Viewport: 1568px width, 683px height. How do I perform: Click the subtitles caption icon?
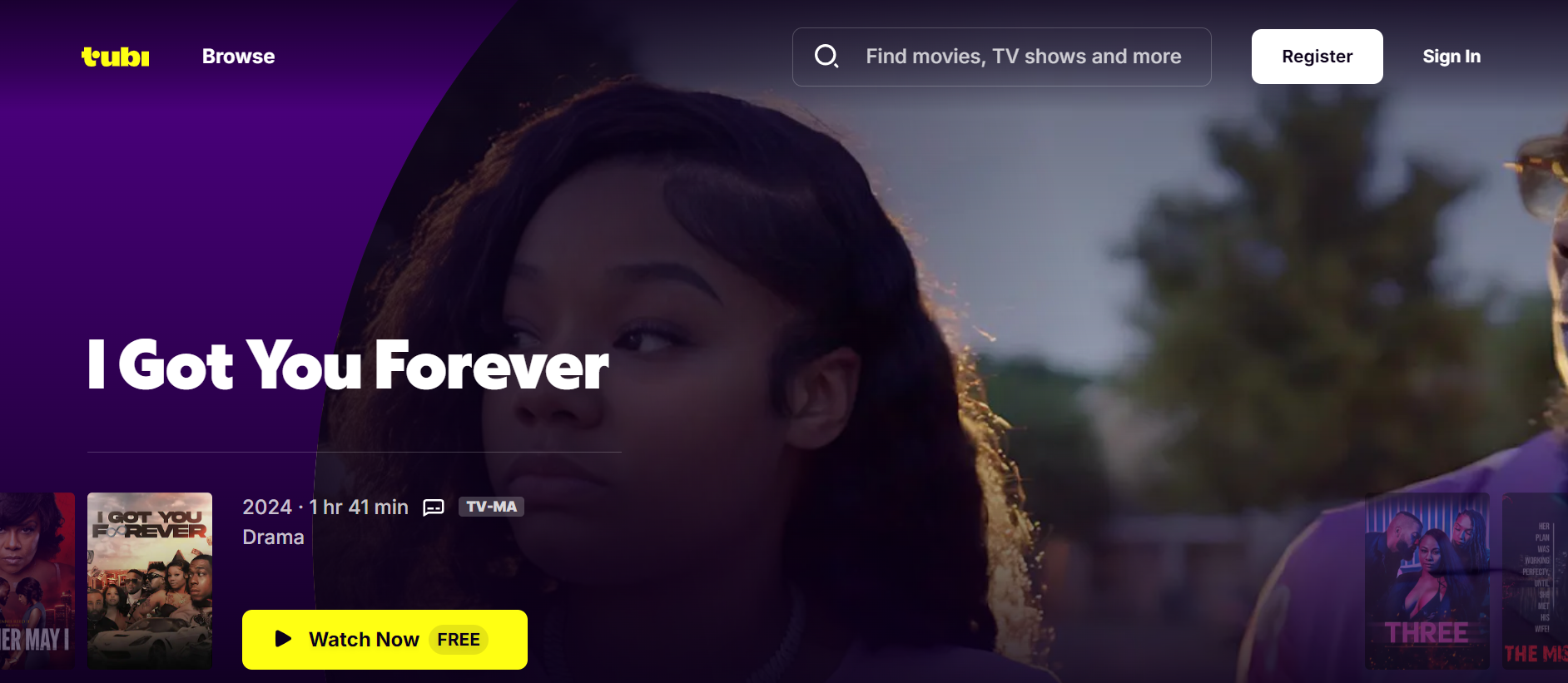point(434,507)
